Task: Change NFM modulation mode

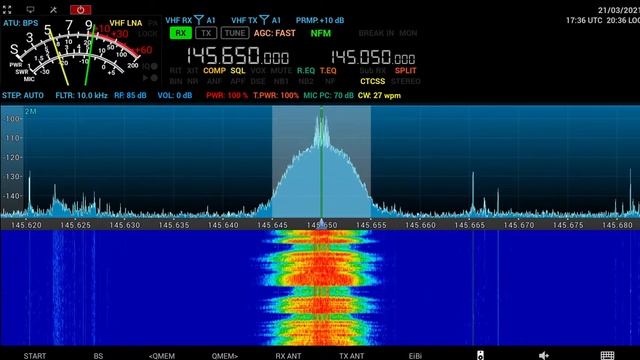Action: click(x=320, y=33)
